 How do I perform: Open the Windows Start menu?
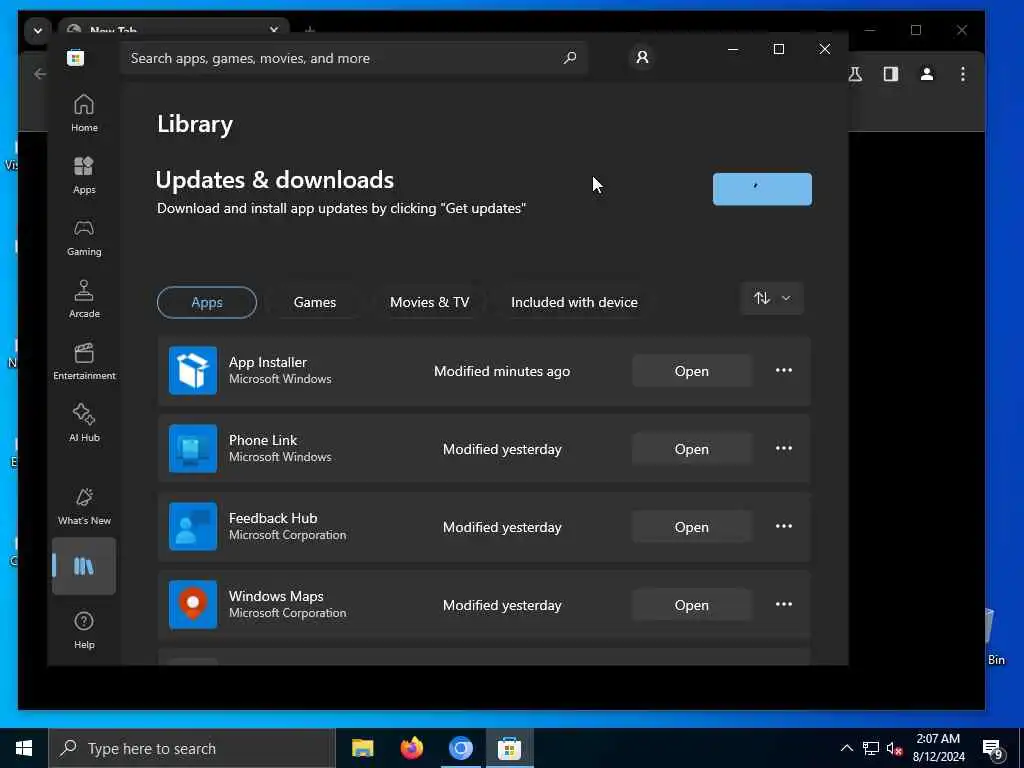click(24, 748)
